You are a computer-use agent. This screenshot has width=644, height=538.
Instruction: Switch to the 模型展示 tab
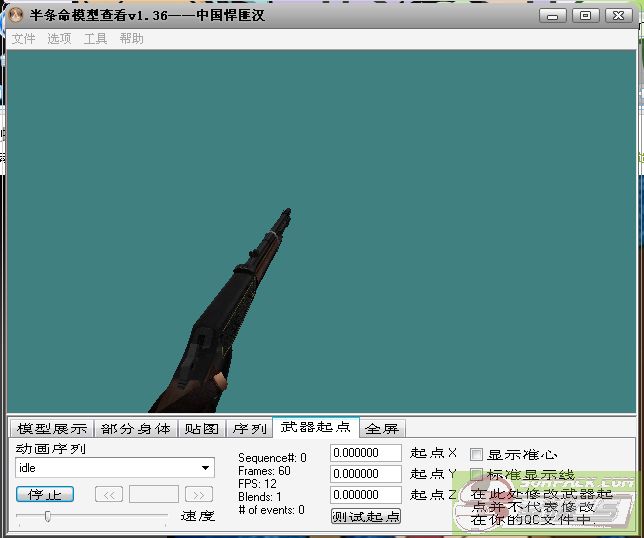[x=52, y=428]
